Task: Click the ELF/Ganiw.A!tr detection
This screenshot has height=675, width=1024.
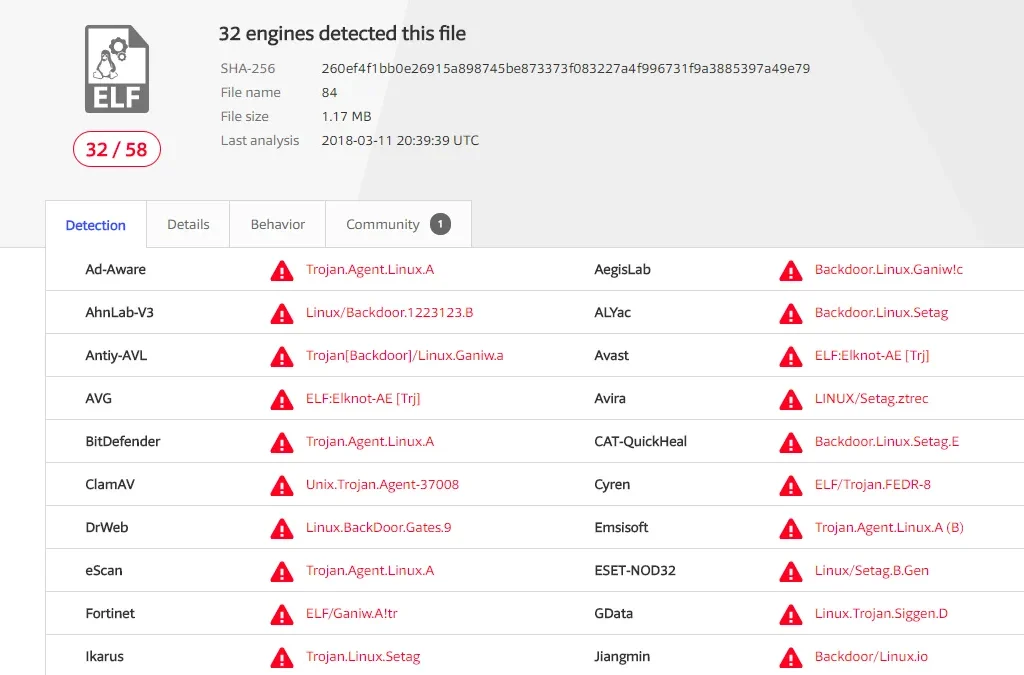Action: click(351, 614)
